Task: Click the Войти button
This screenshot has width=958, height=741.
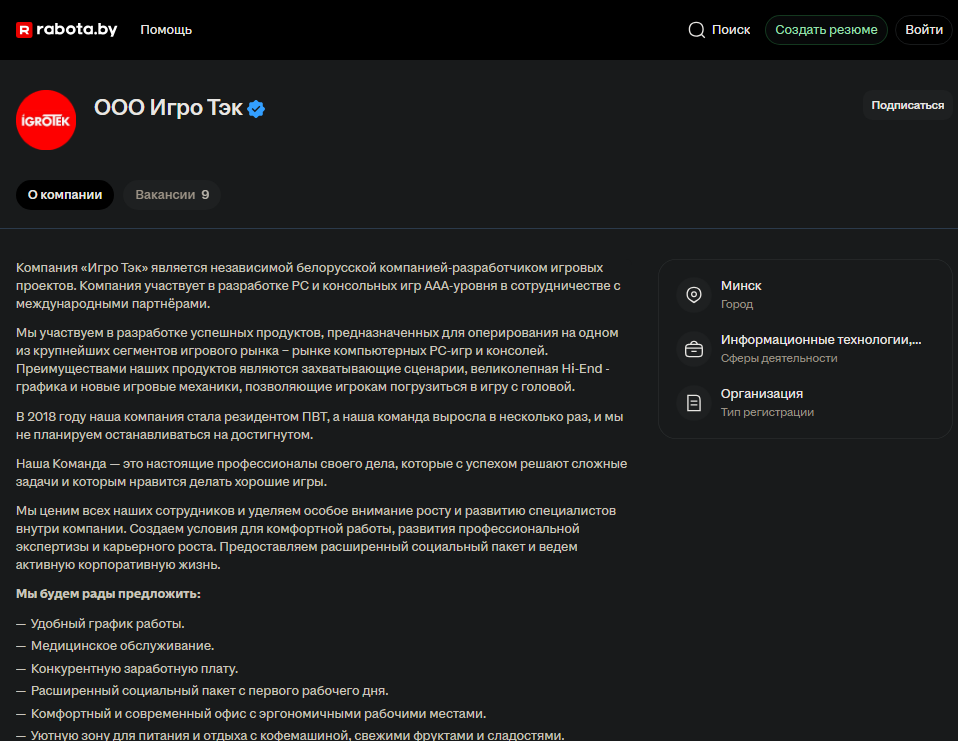Action: pyautogui.click(x=924, y=29)
